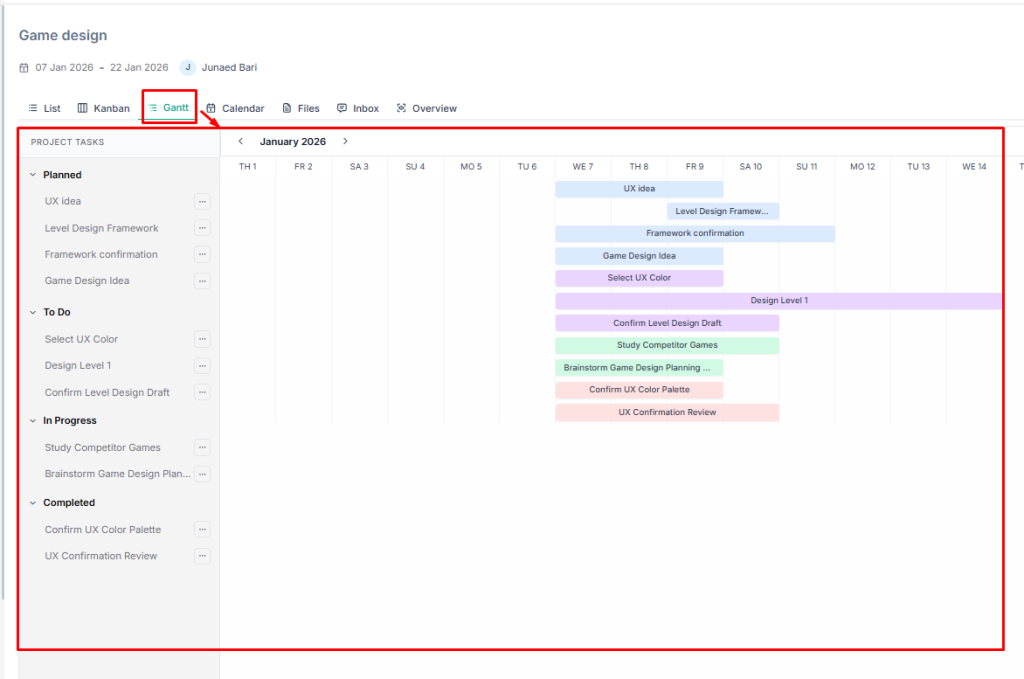Select the WE 7 date column header

(583, 167)
